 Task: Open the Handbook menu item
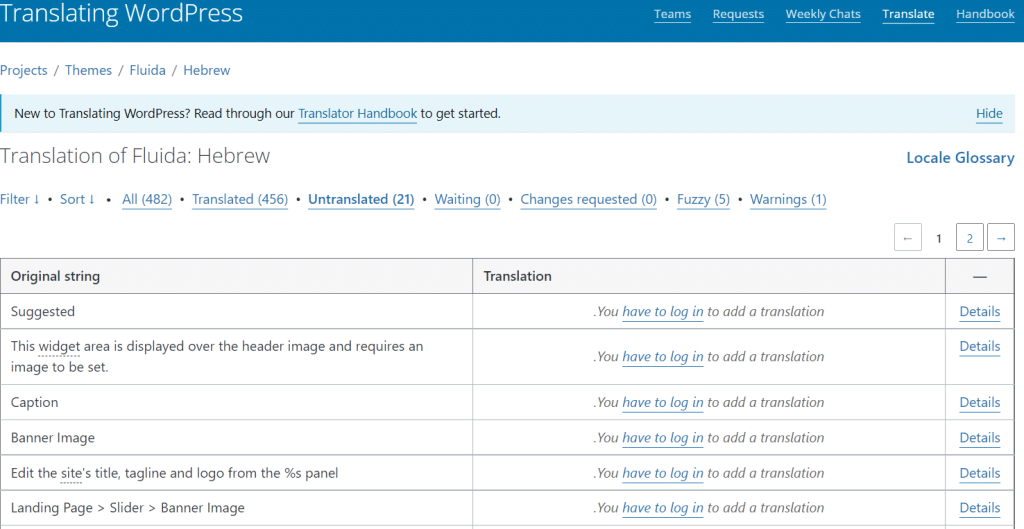[x=985, y=14]
